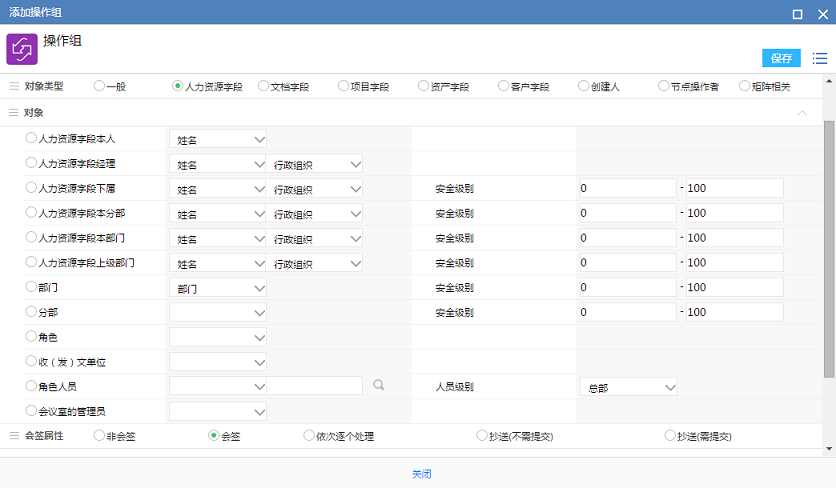The image size is (836, 488).
Task: Click the scrollbar up arrow
Action: point(829,81)
